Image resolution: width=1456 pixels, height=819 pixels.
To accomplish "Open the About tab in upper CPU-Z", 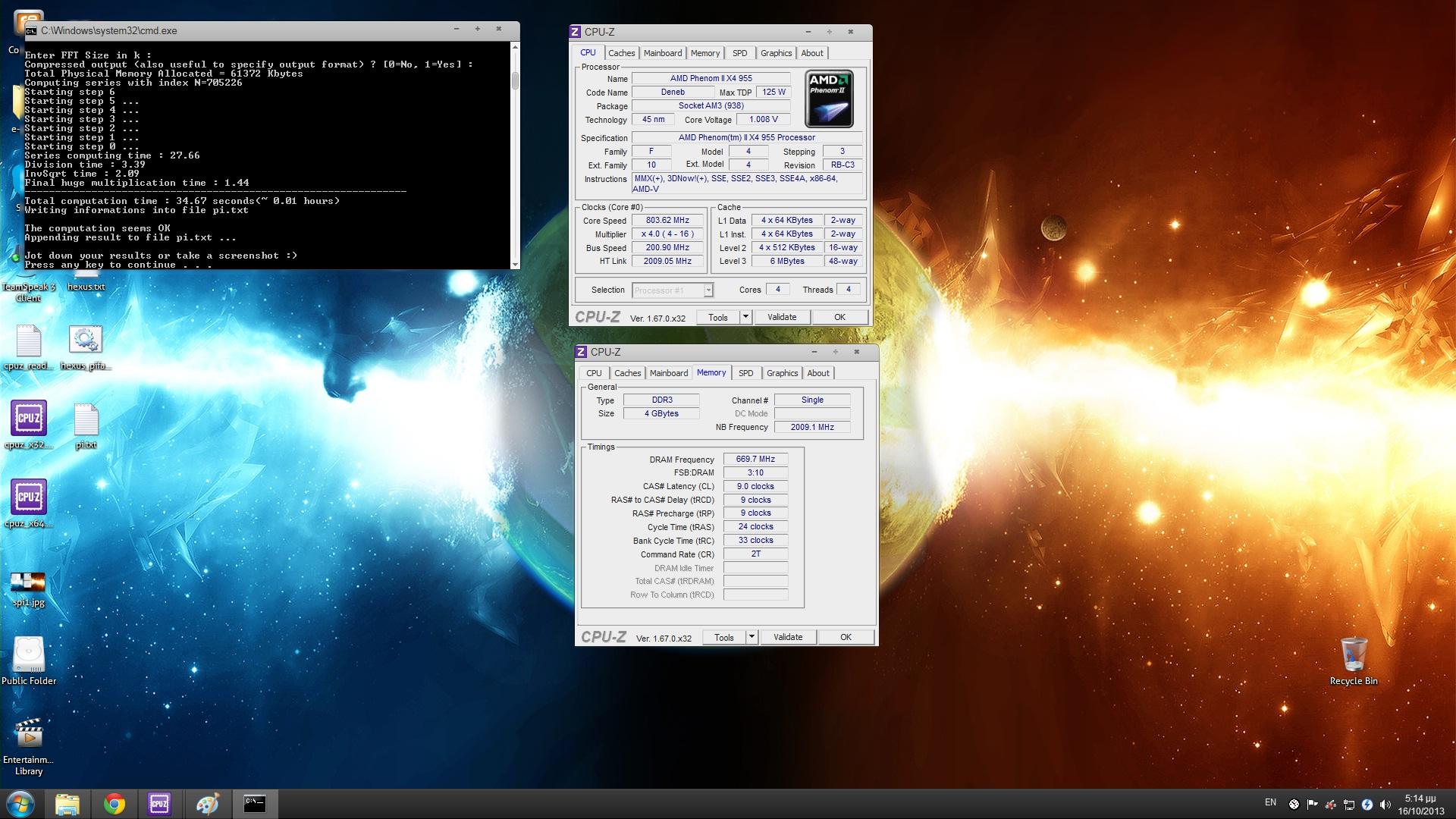I will [811, 53].
